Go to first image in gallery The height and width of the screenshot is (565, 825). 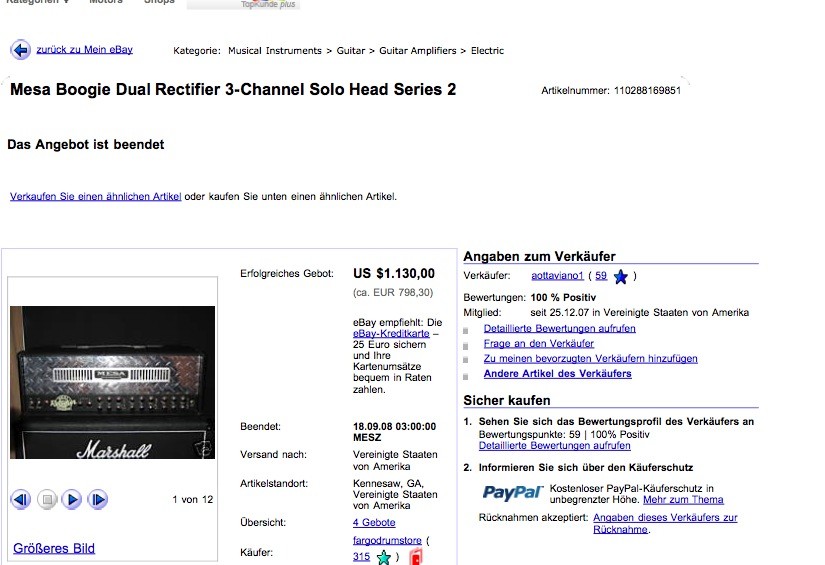21,499
